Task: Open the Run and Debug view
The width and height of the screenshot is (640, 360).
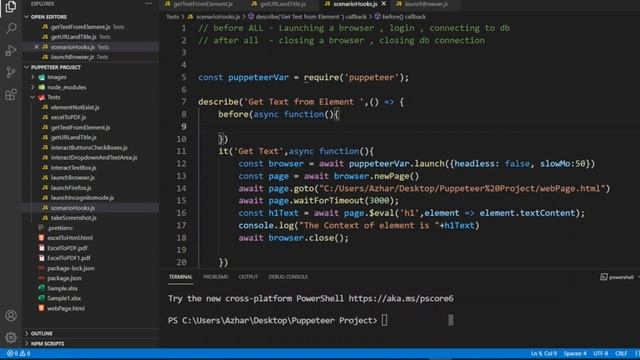Action: (x=11, y=51)
